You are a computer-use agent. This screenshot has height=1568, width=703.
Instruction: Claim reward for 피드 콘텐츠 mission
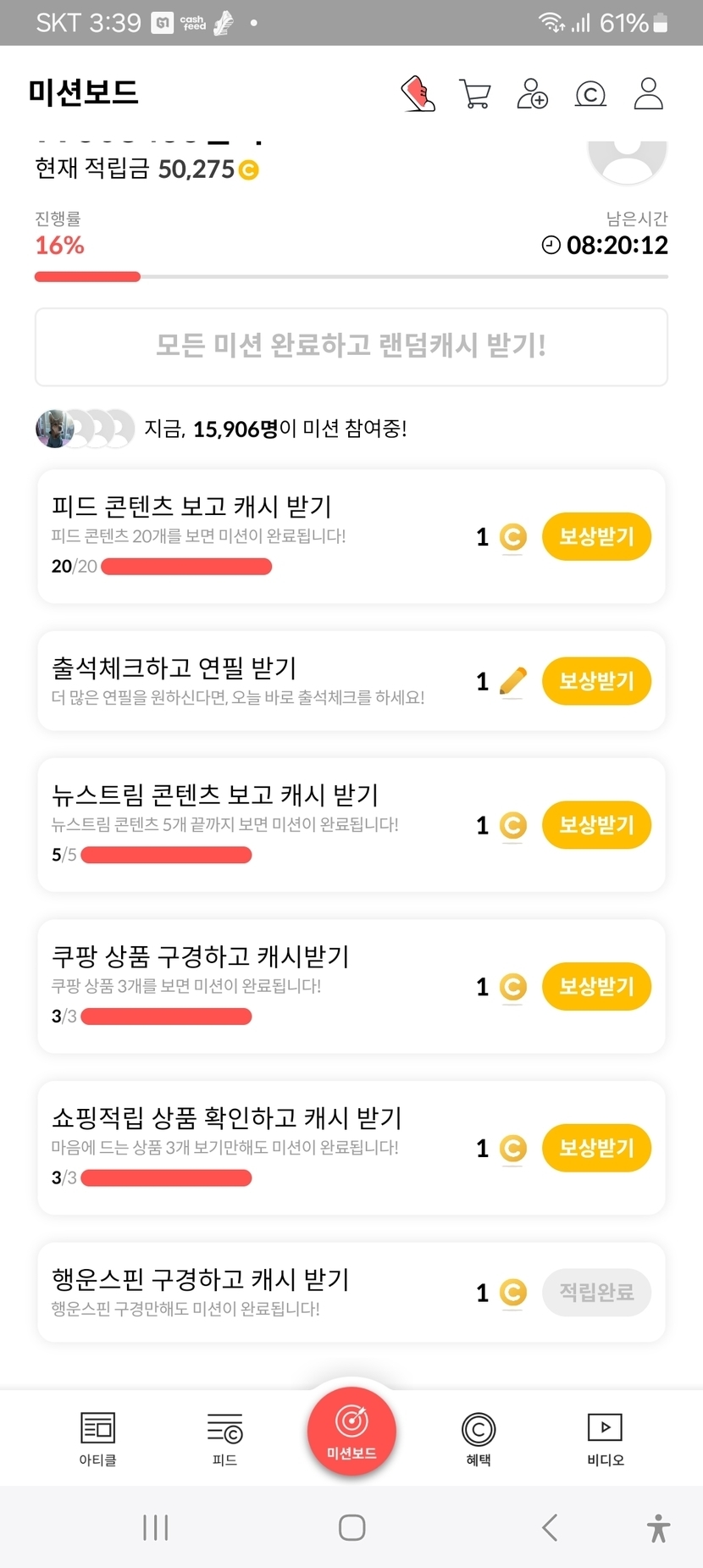click(x=596, y=536)
